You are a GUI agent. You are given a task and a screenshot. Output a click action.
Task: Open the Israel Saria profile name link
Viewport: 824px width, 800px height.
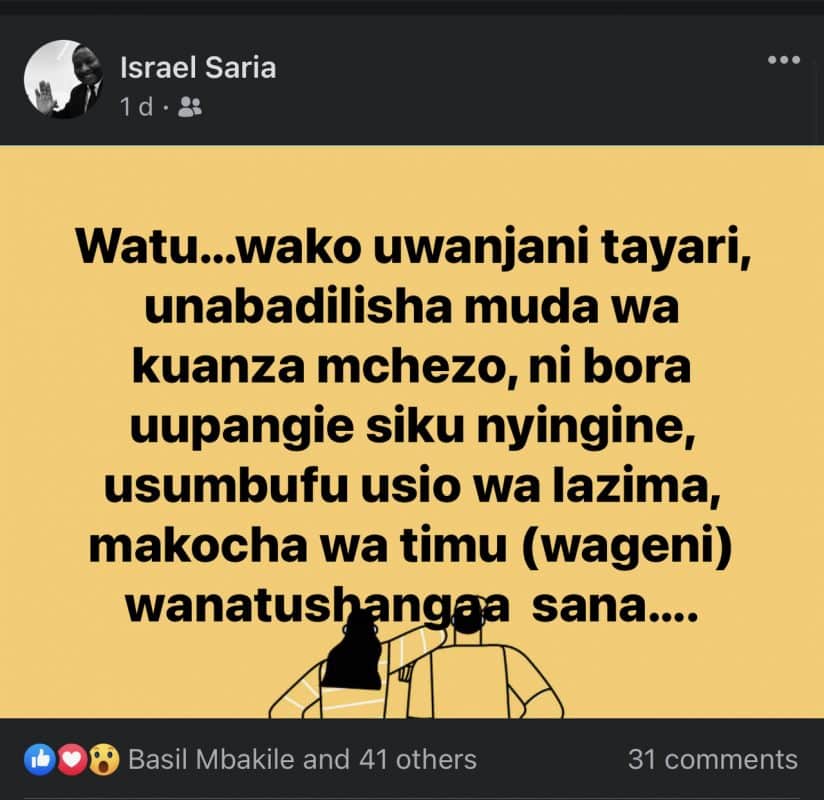click(198, 68)
